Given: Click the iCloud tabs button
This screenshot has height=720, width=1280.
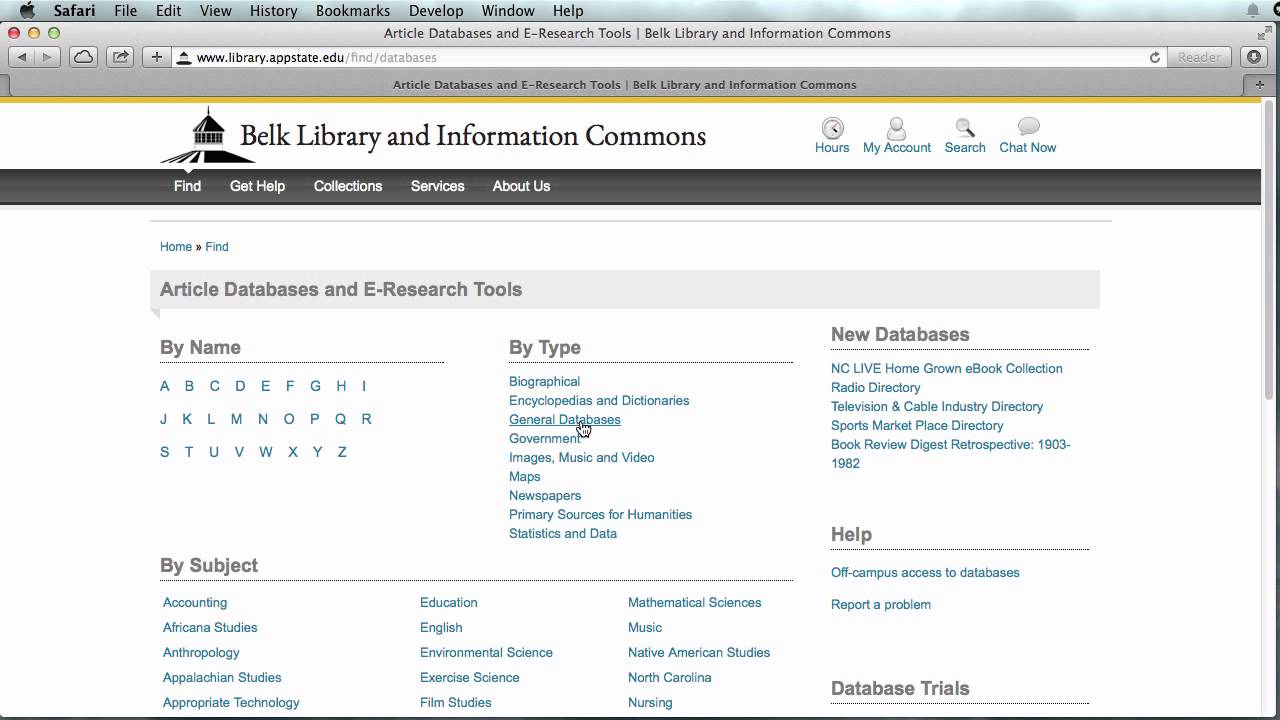Looking at the screenshot, I should click(84, 57).
